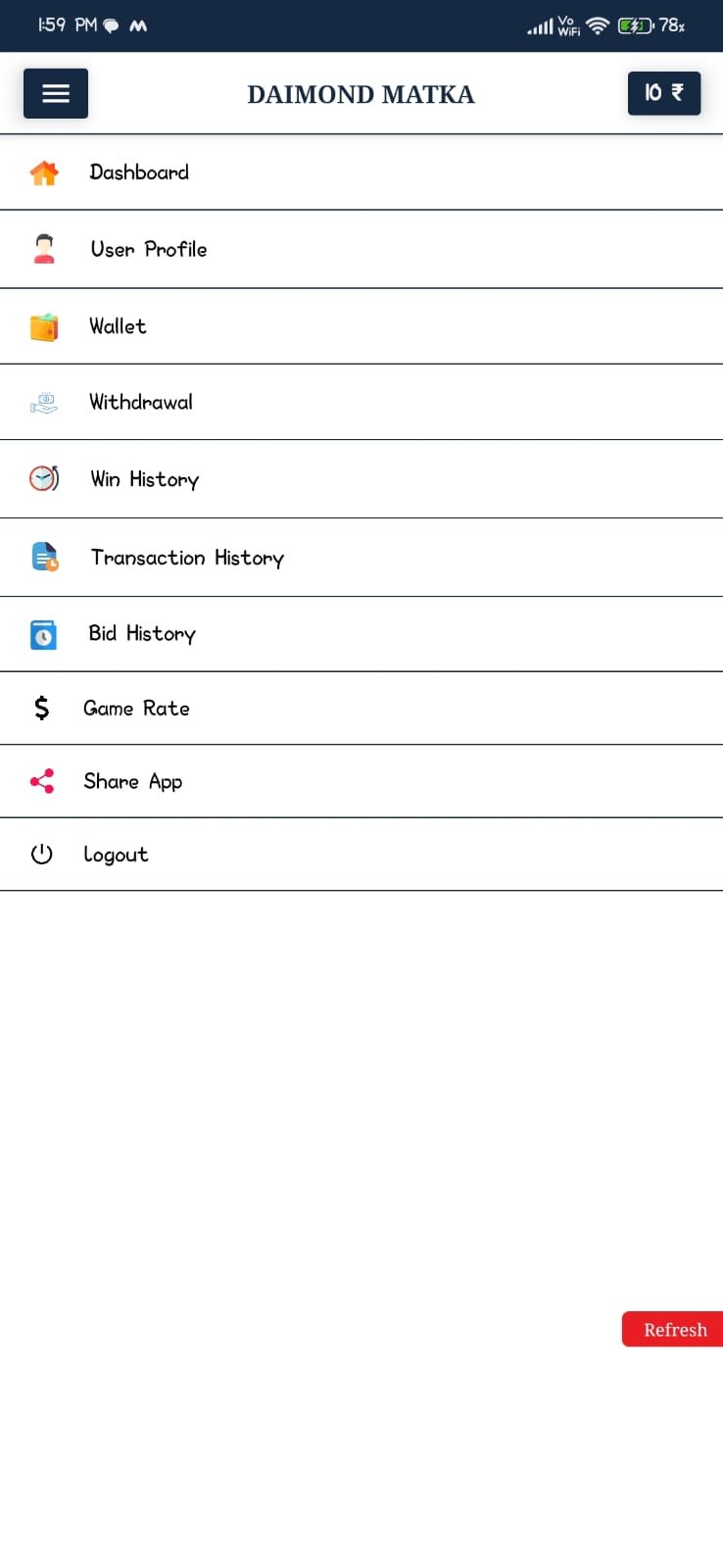723x1568 pixels.
Task: Open the Dashboard menu item
Action: 139,172
